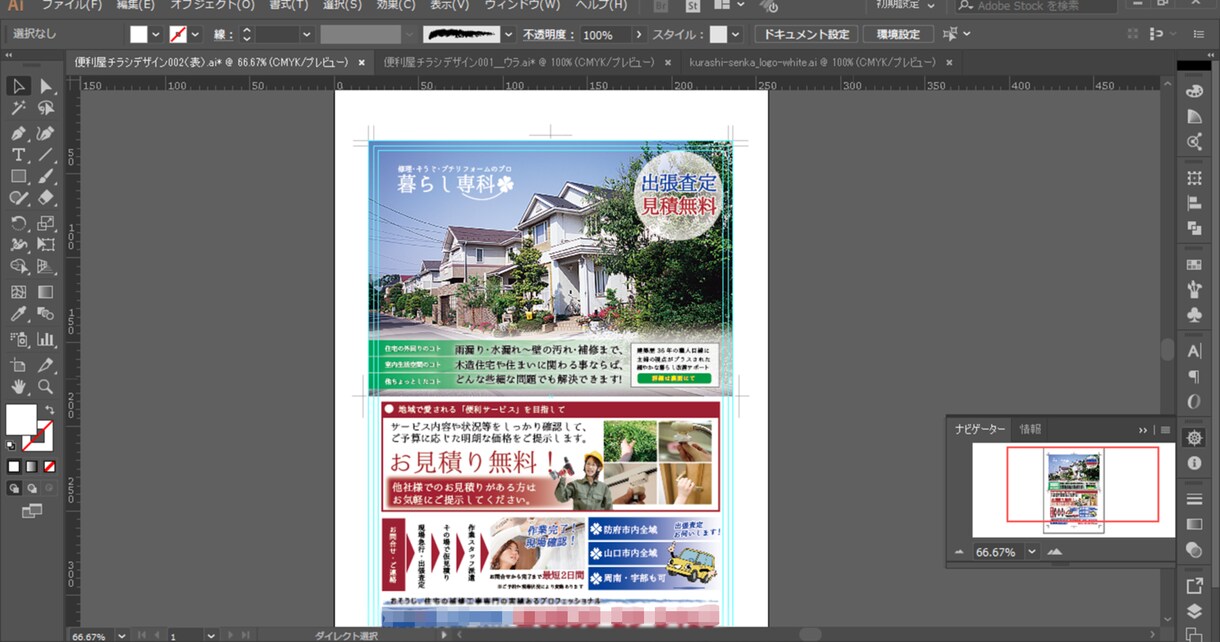
Task: Open the Navigator panel options menu
Action: pos(1165,430)
